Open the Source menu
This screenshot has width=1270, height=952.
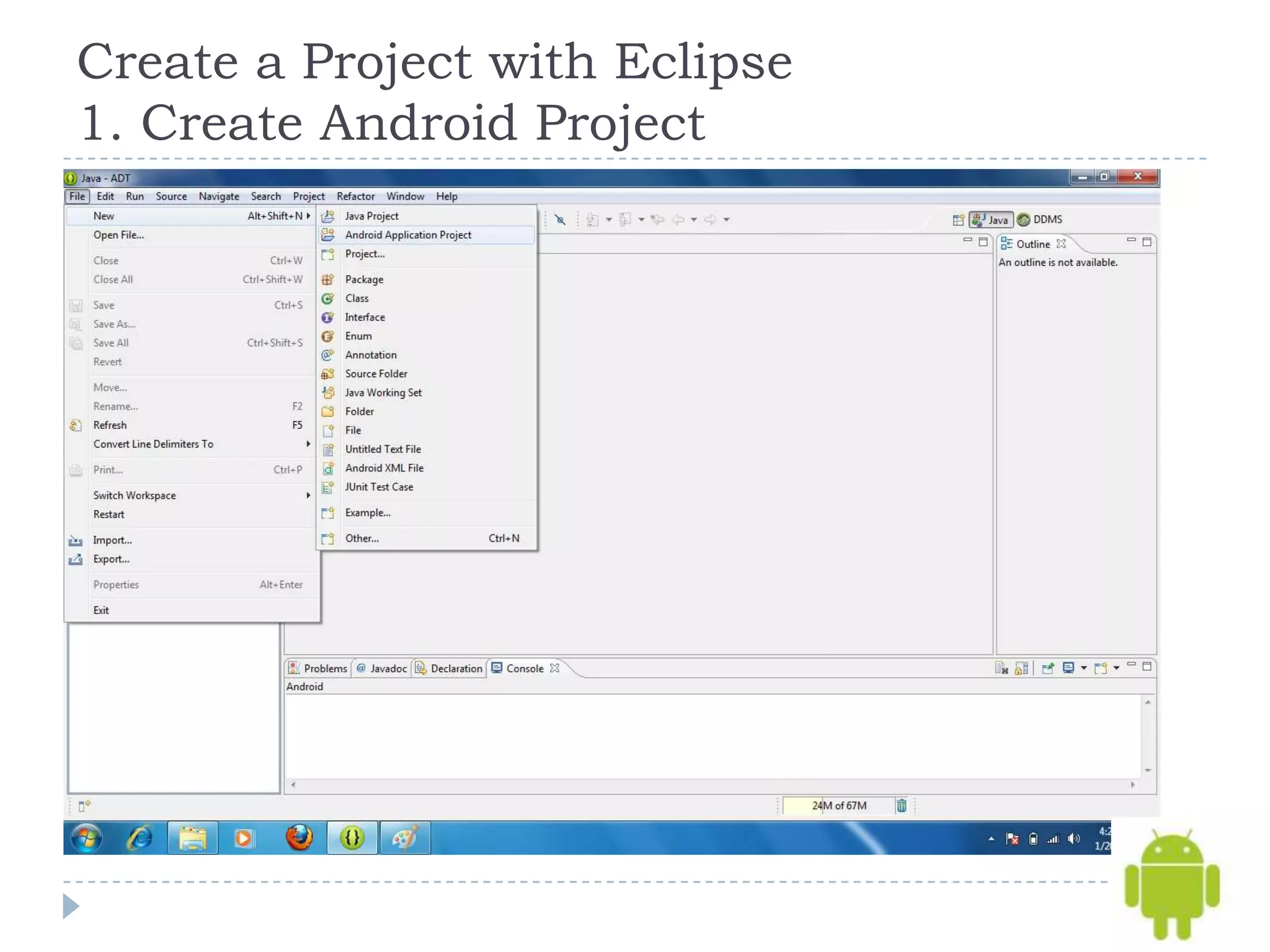click(x=171, y=196)
